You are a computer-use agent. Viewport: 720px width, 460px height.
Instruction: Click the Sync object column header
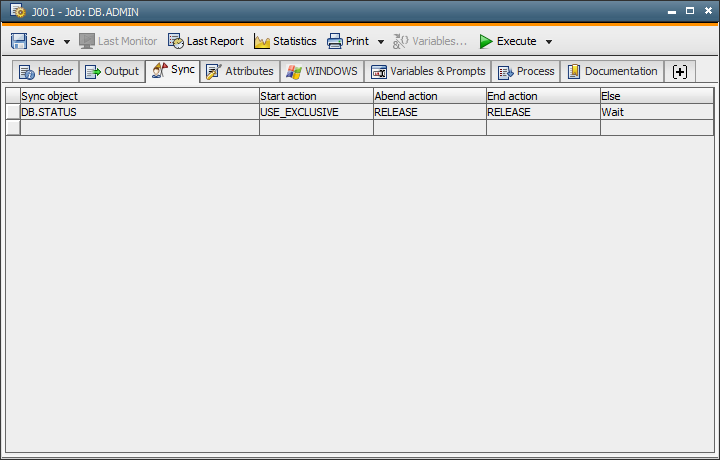140,96
